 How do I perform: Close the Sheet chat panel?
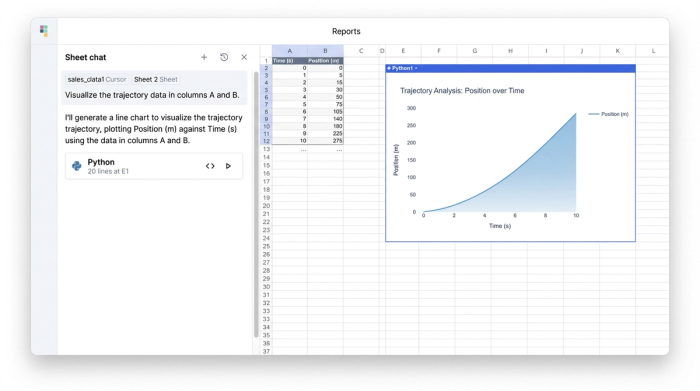pos(244,57)
